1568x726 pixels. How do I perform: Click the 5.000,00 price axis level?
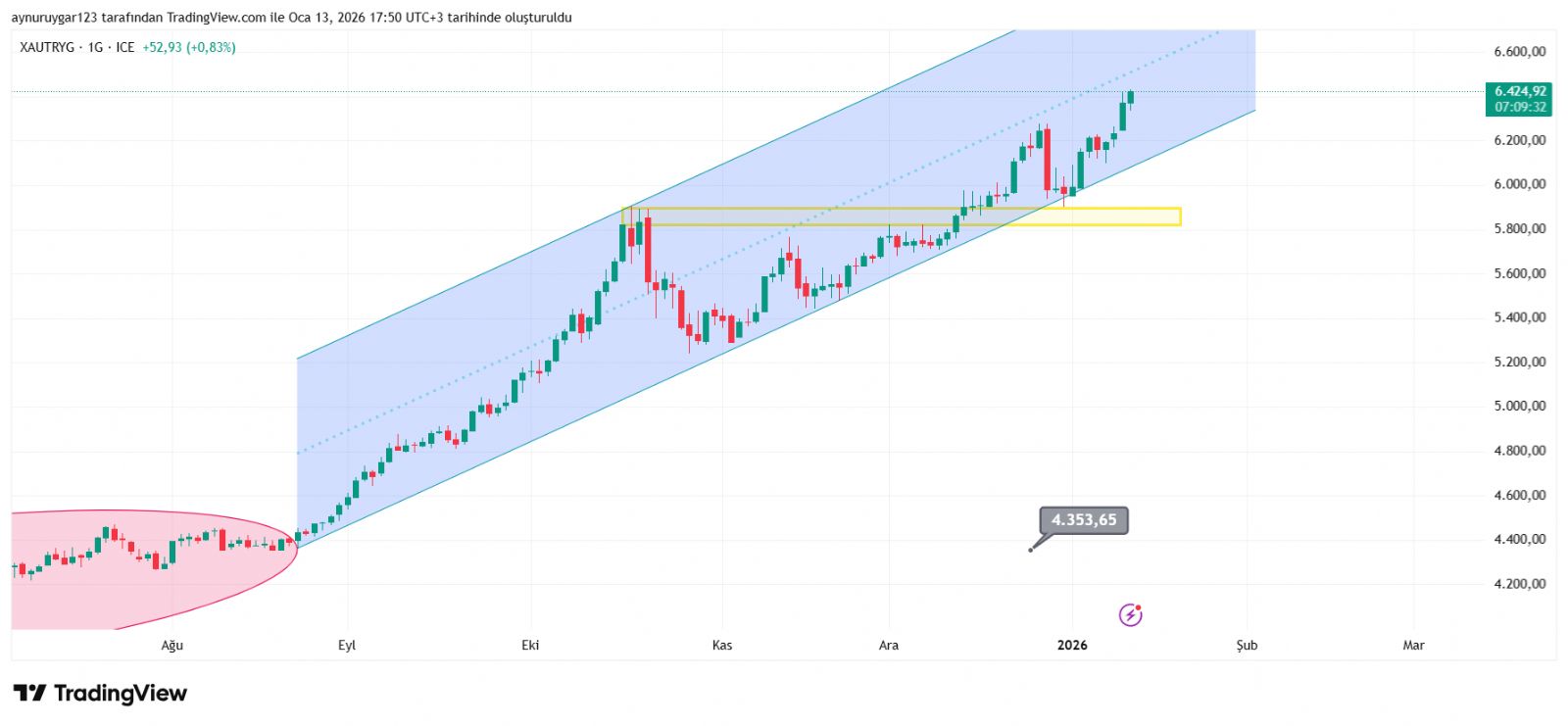[x=1520, y=406]
